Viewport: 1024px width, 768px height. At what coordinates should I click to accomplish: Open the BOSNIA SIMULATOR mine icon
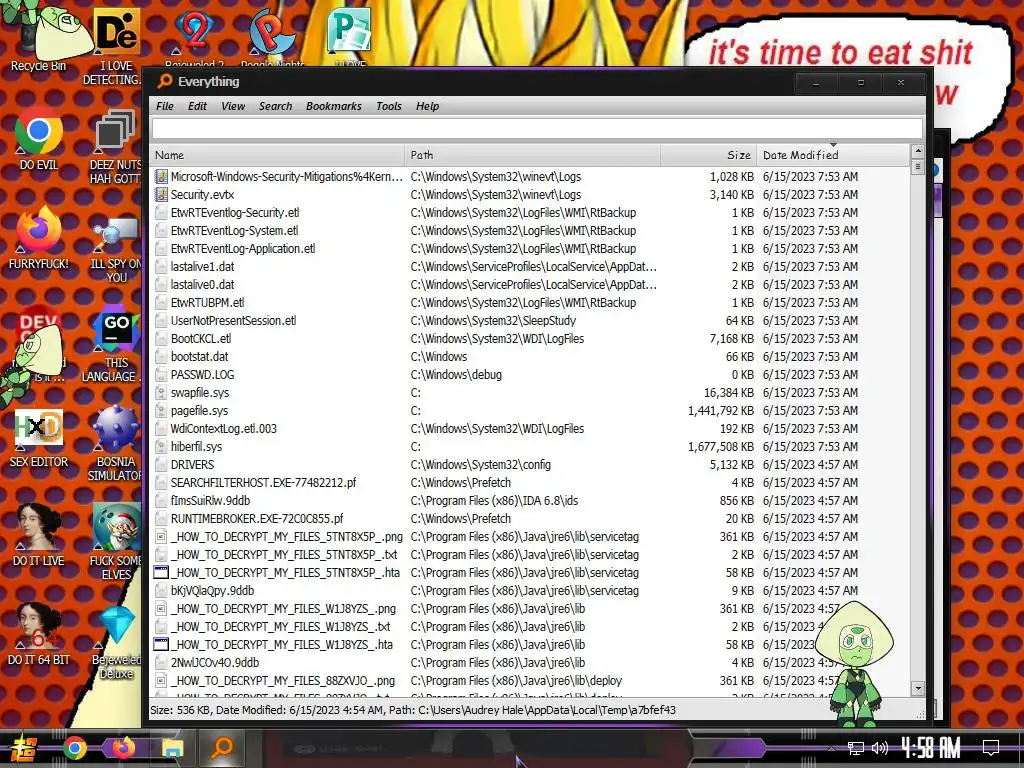click(x=115, y=444)
